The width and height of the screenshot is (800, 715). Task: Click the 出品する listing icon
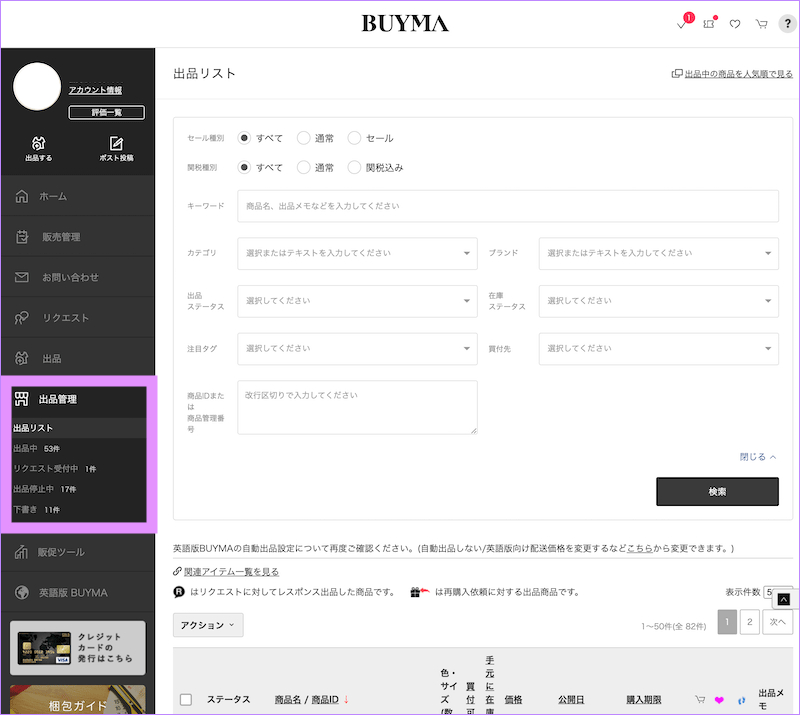pos(38,148)
